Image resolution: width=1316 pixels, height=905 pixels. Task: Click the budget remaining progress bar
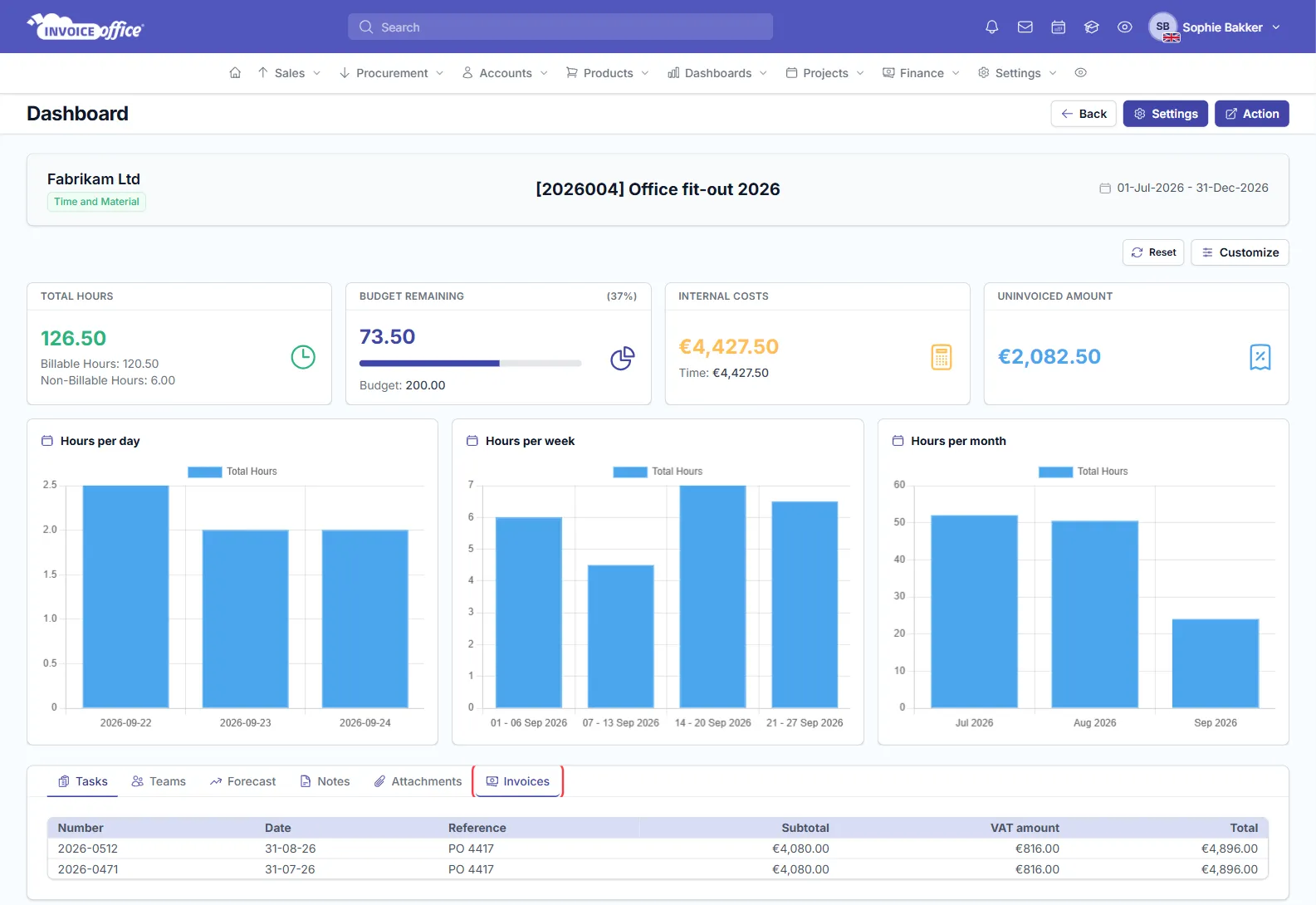click(x=470, y=363)
